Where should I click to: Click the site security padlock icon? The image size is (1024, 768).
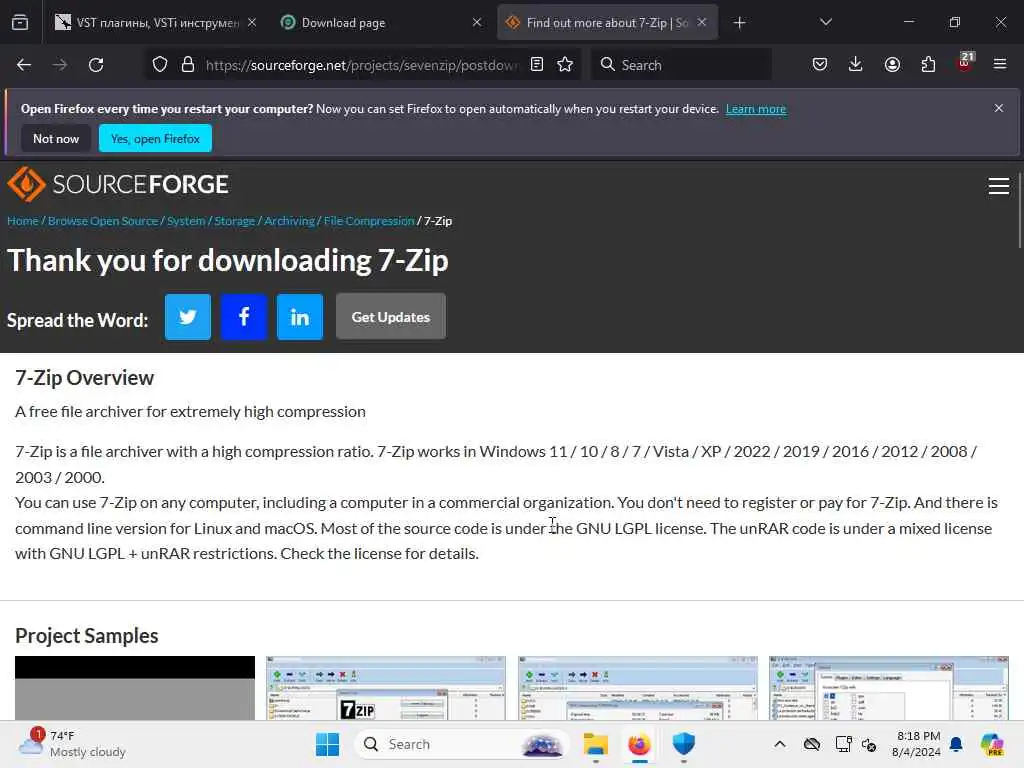(x=188, y=65)
